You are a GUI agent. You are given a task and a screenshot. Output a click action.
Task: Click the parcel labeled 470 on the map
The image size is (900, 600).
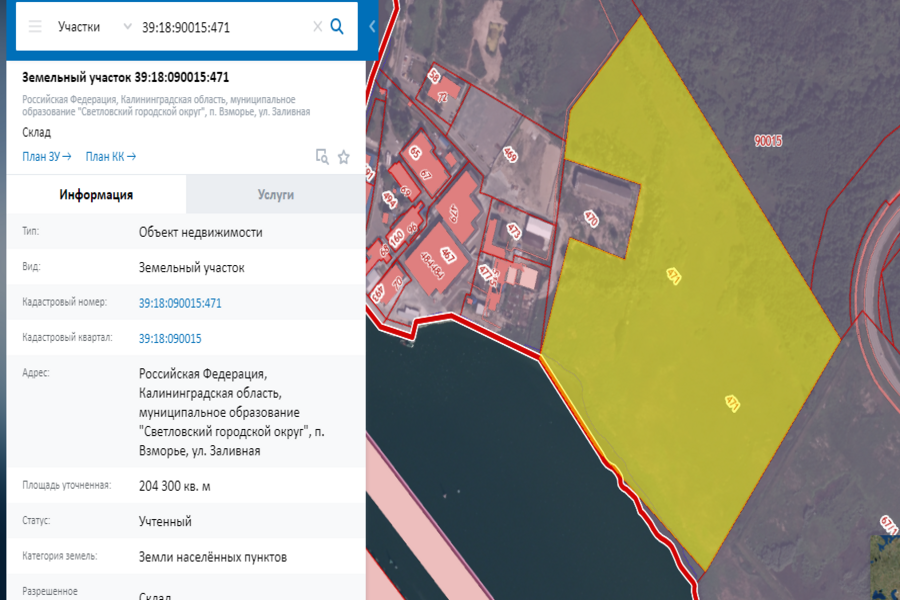[x=591, y=218]
